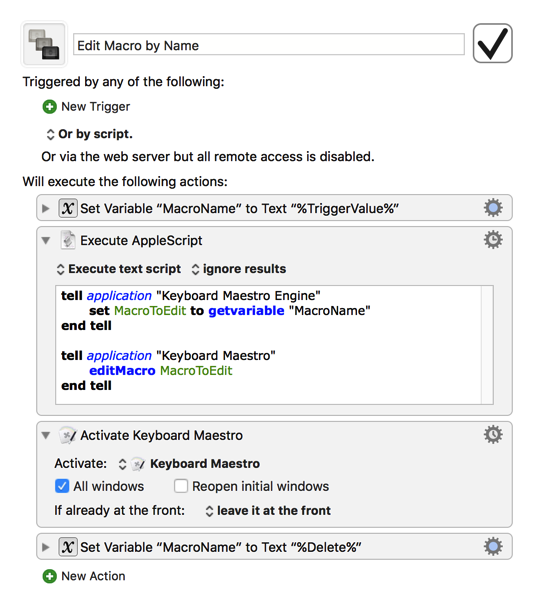
Task: Expand the Set Variable %TriggerValue% action
Action: (45, 208)
